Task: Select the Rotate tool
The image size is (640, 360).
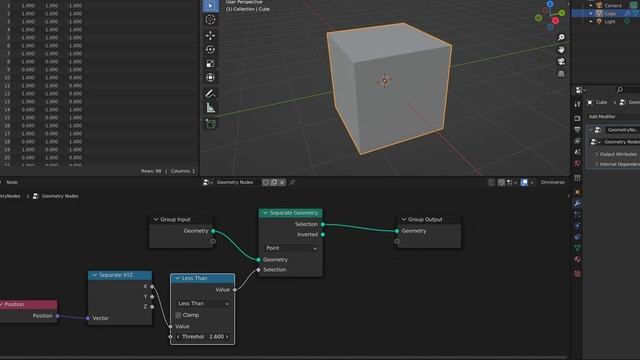Action: tap(210, 49)
